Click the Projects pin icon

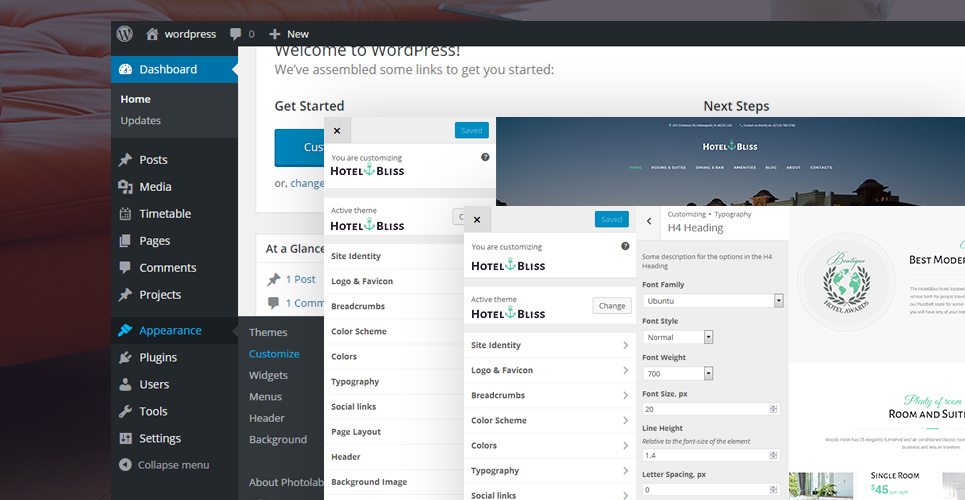tap(126, 294)
